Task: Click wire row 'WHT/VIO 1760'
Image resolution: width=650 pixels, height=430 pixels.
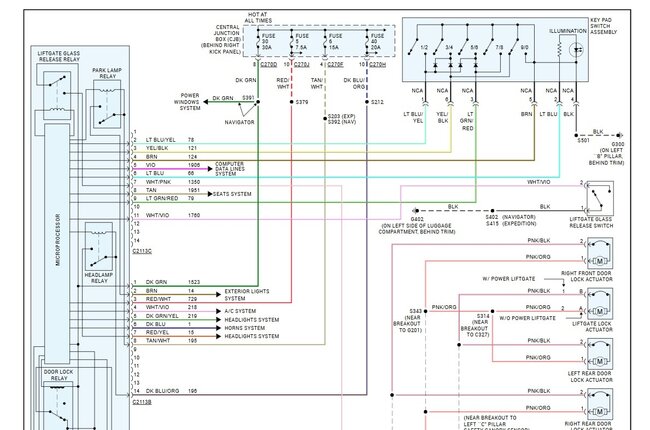Action: (172, 216)
